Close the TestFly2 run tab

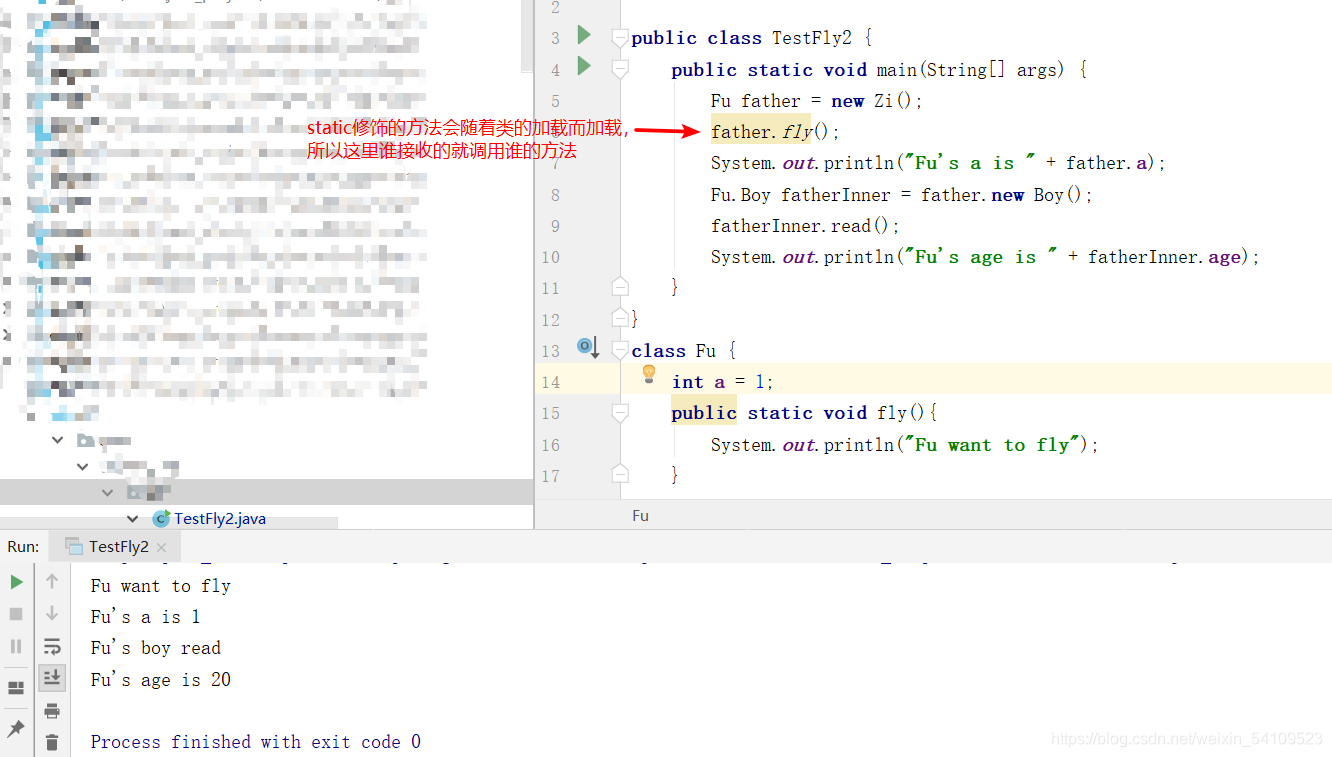(162, 547)
